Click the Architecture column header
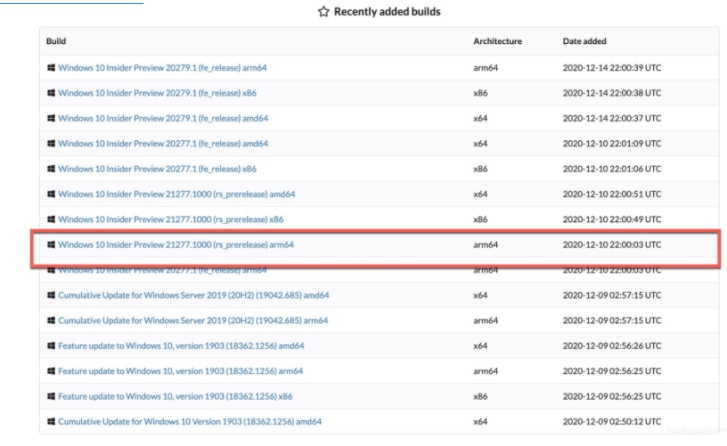Image resolution: width=727 pixels, height=446 pixels. point(497,41)
